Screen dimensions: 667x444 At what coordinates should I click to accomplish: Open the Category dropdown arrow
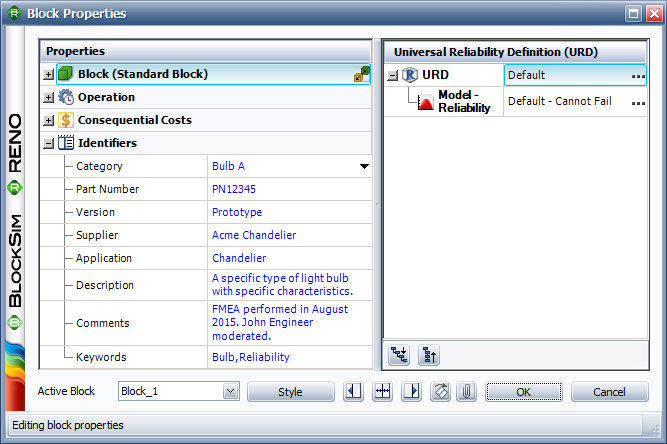click(364, 166)
